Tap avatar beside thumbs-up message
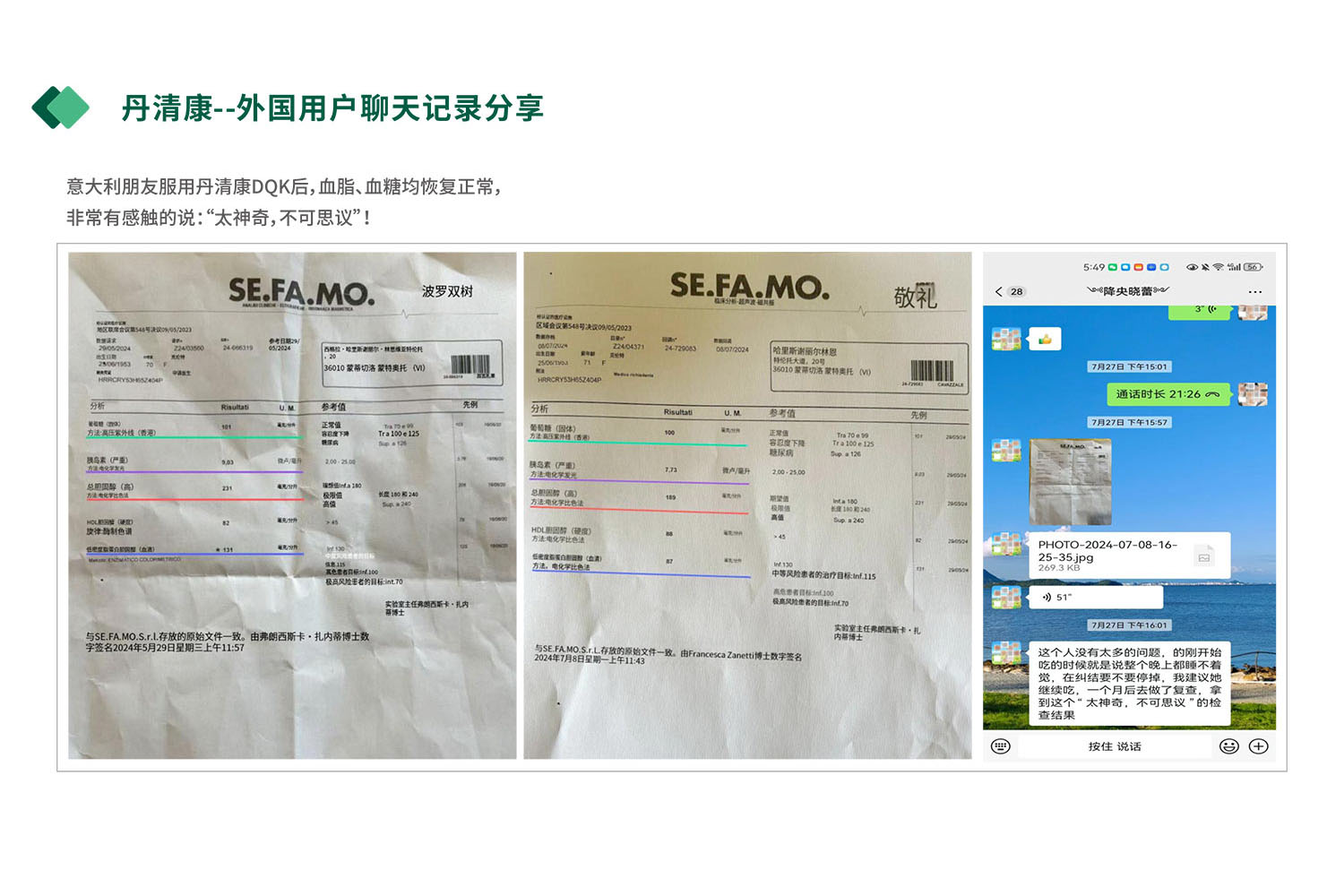This screenshot has height=896, width=1344. (1006, 339)
